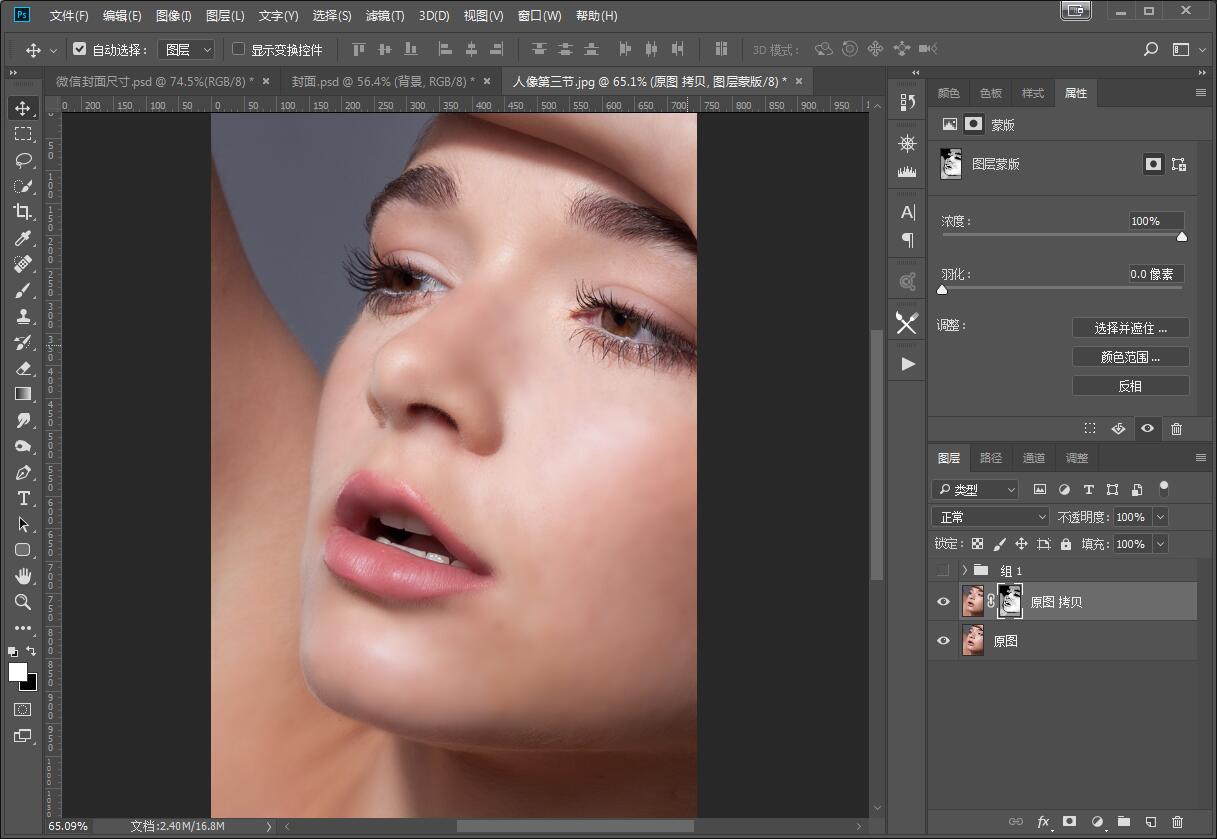Open the auto-select 图层 dropdown
The image size is (1217, 839).
(187, 49)
